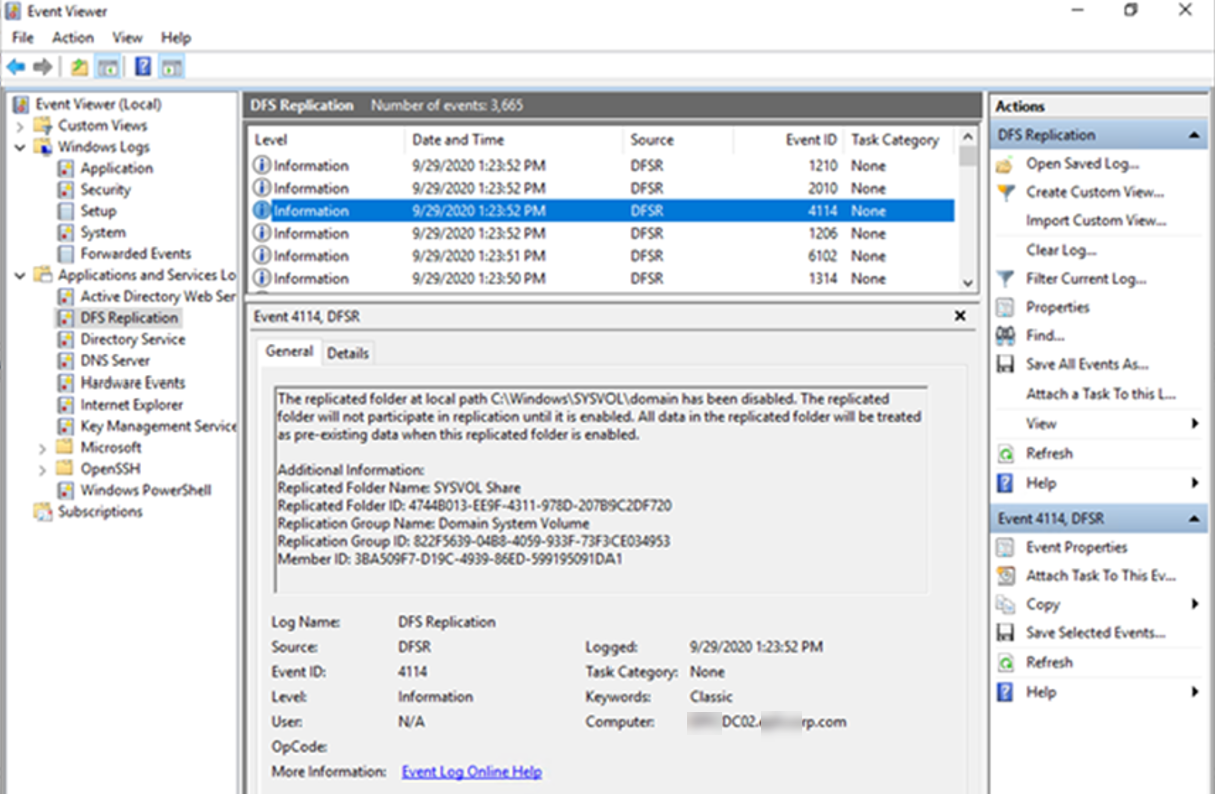The image size is (1215, 794).
Task: Click Attach Task To This Event
Action: pos(1100,576)
